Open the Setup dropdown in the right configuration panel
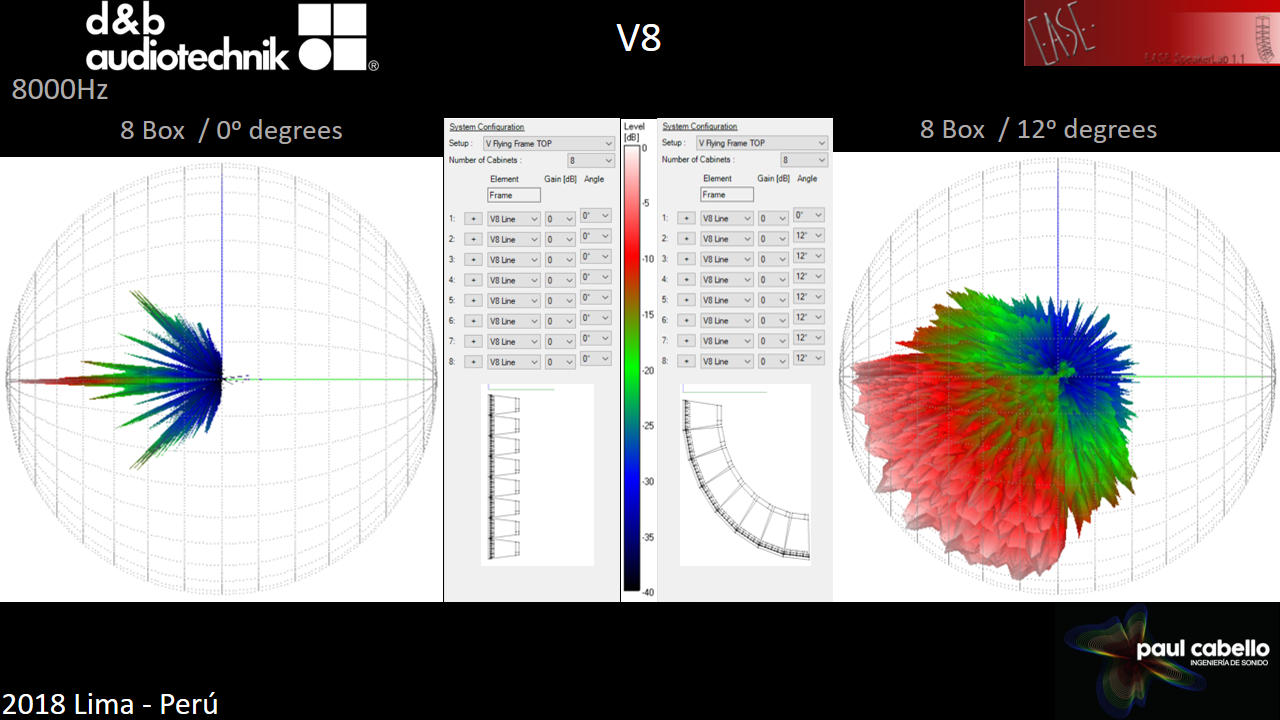The width and height of the screenshot is (1280, 720). pos(762,143)
